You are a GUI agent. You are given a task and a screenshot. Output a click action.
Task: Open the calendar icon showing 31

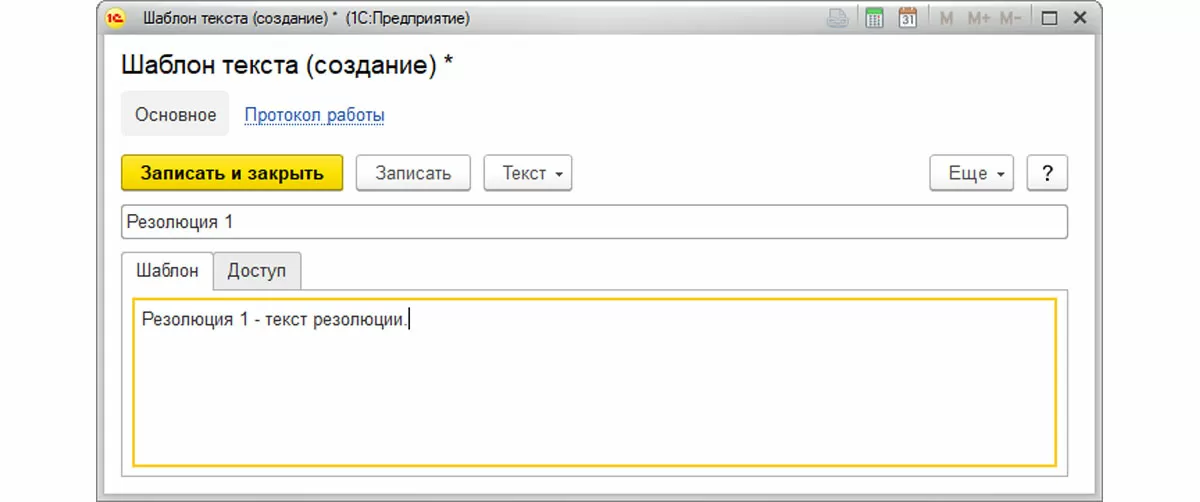click(908, 18)
